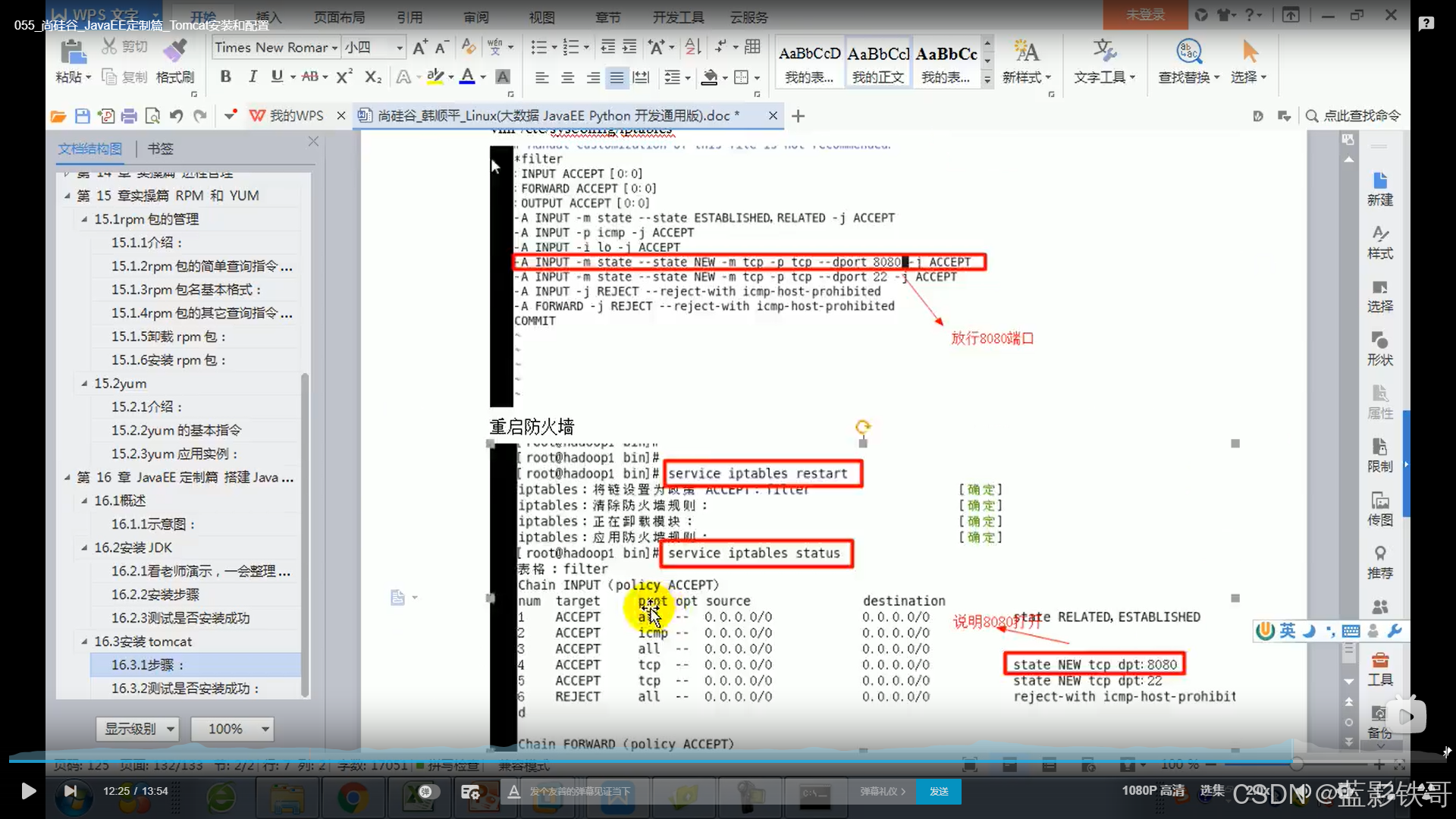Open the 开发工具 ribbon tab
This screenshot has height=819, width=1456.
tap(678, 17)
